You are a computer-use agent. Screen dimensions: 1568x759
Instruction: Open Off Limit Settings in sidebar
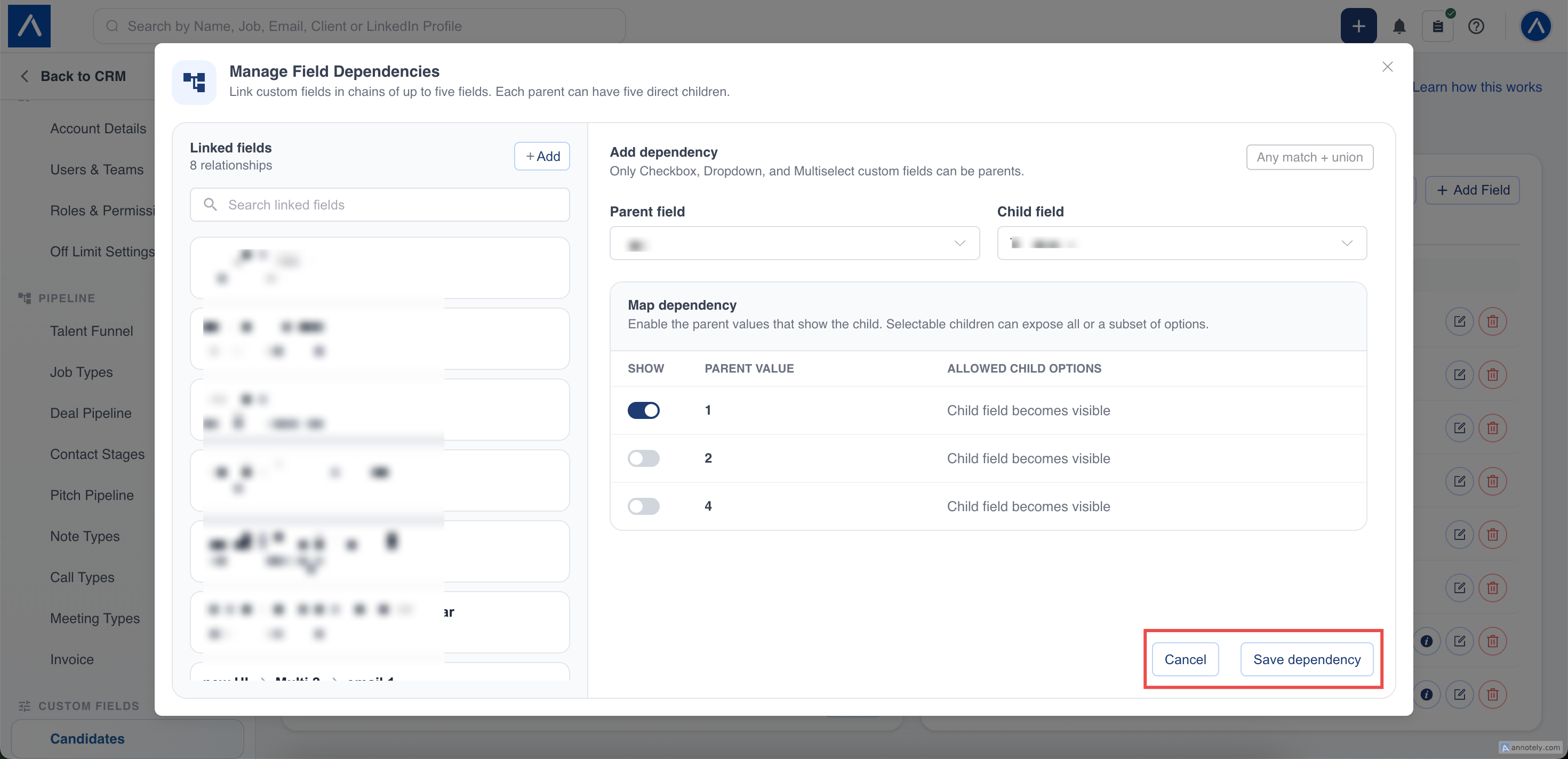coord(102,251)
